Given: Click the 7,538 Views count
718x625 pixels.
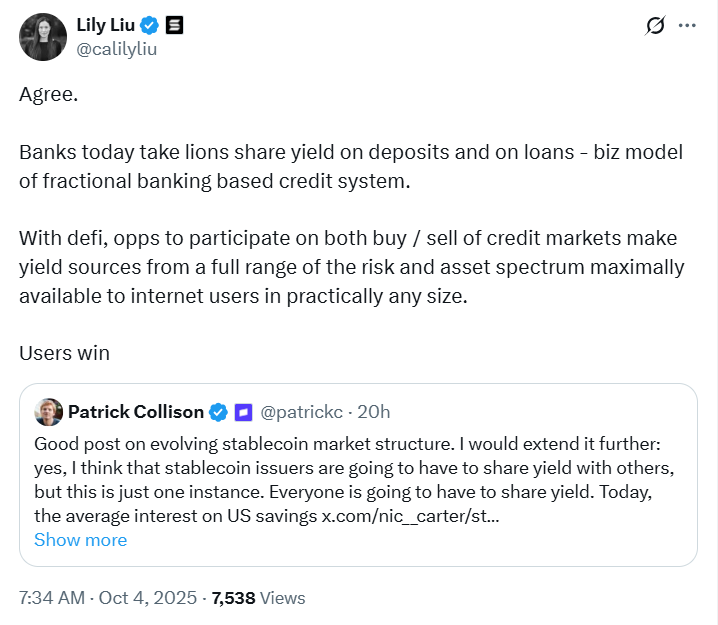Looking at the screenshot, I should (x=256, y=598).
